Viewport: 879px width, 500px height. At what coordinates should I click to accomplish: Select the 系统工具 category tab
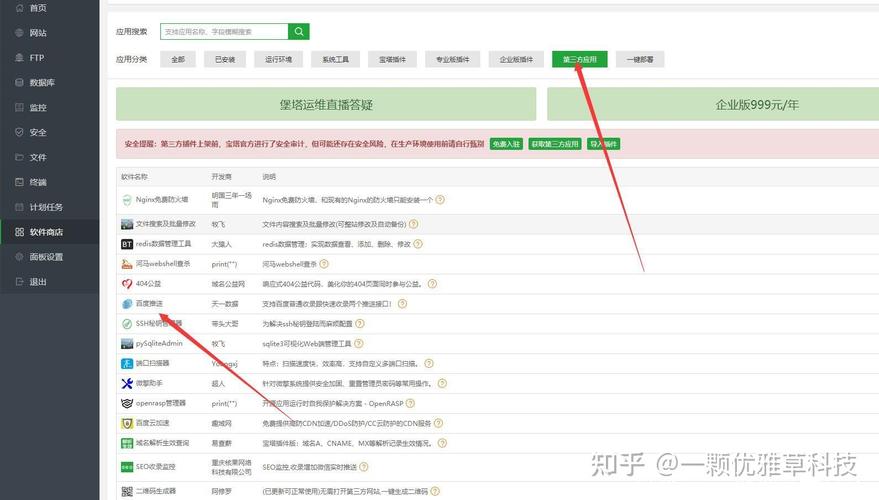[x=335, y=59]
